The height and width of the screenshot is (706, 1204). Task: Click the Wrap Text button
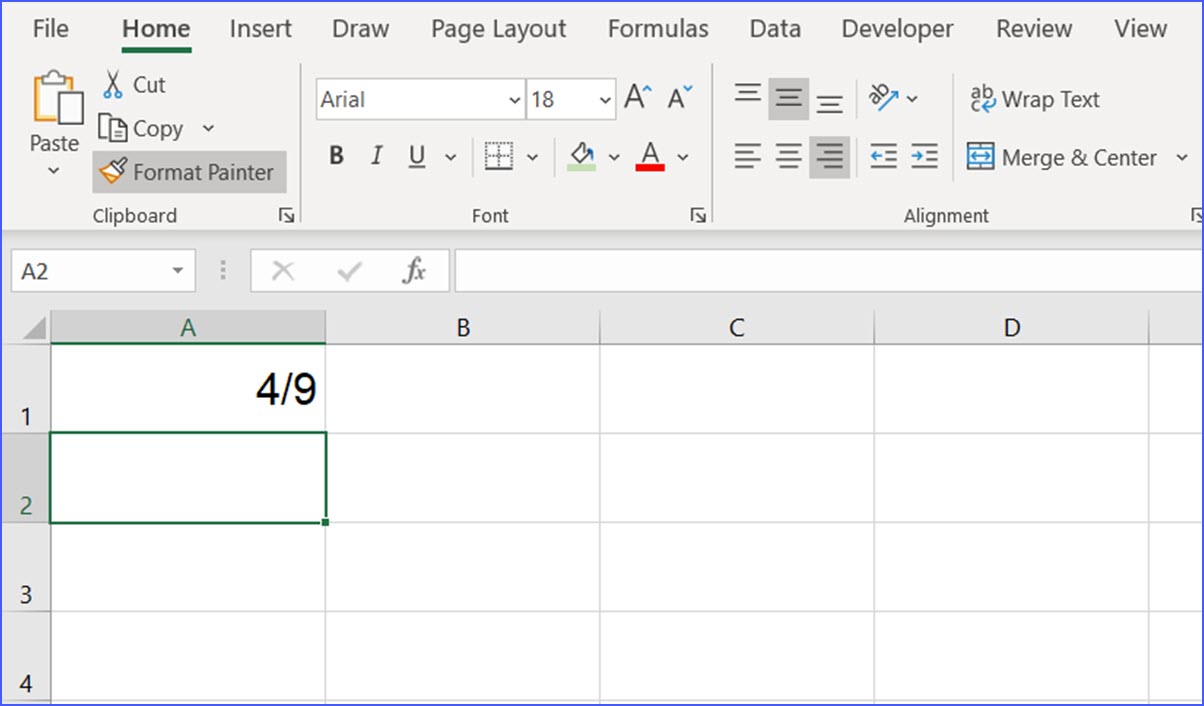pos(1034,99)
